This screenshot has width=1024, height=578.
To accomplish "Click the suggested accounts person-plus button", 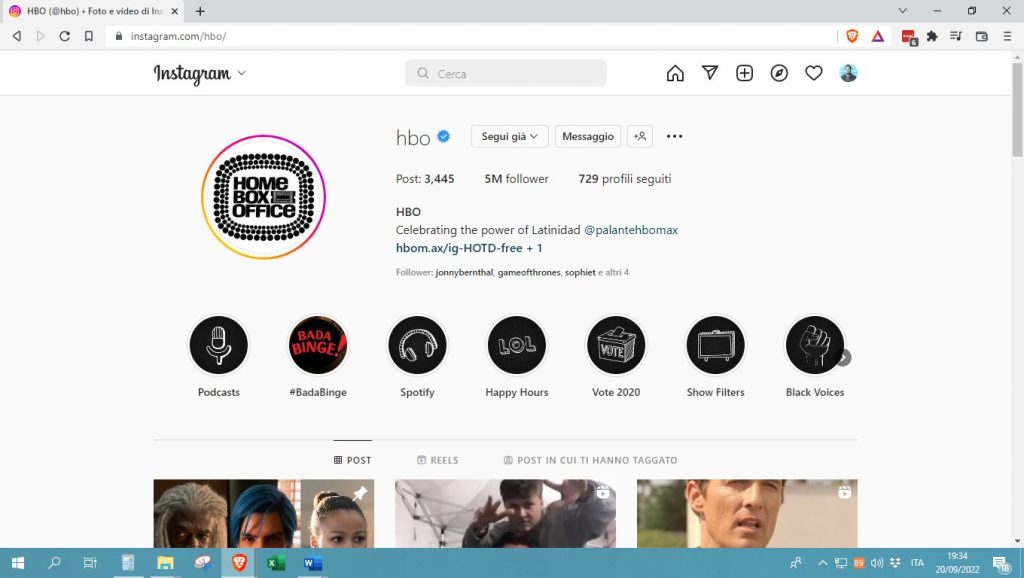I will [640, 136].
